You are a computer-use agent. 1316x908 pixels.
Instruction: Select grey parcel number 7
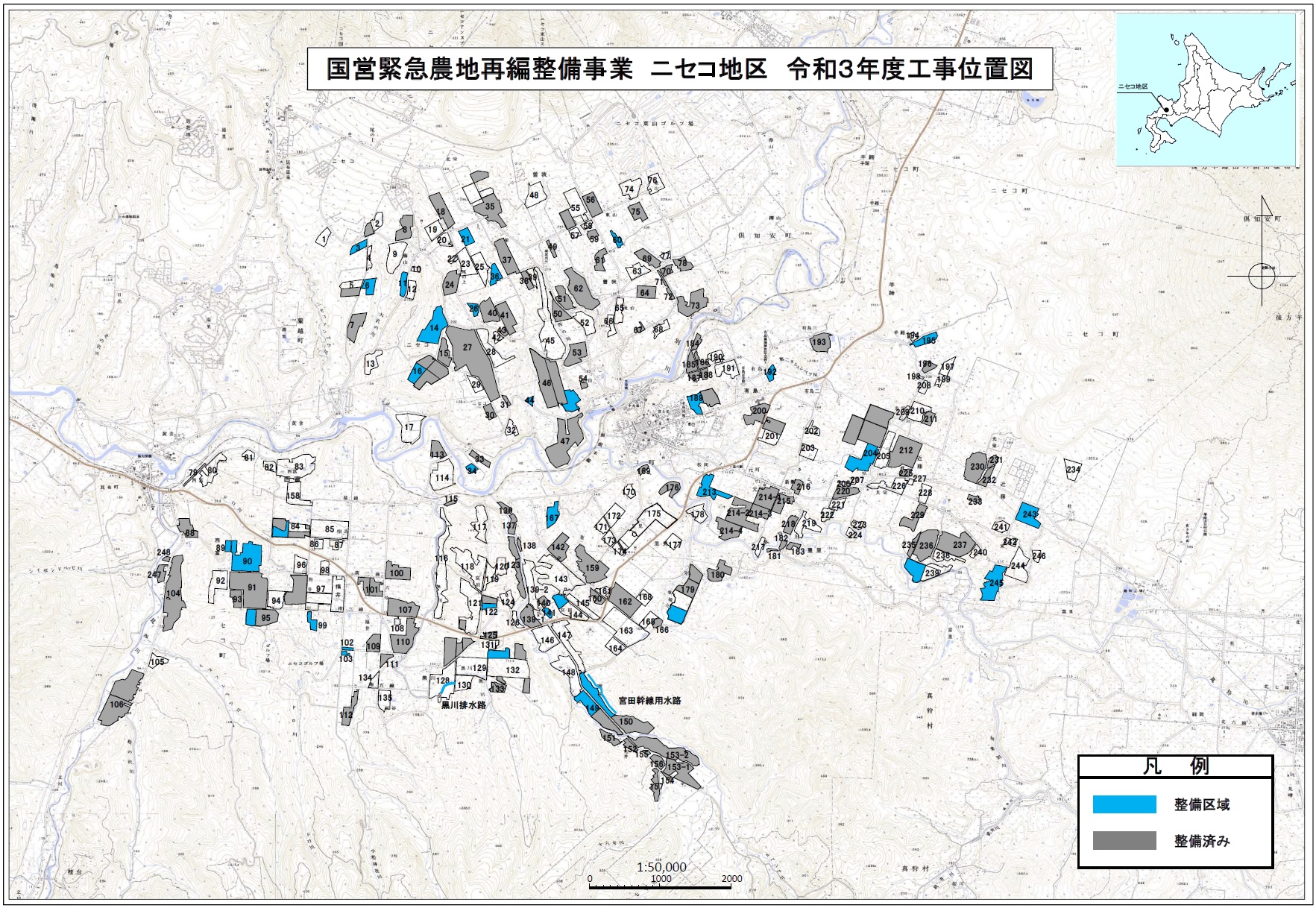click(356, 326)
